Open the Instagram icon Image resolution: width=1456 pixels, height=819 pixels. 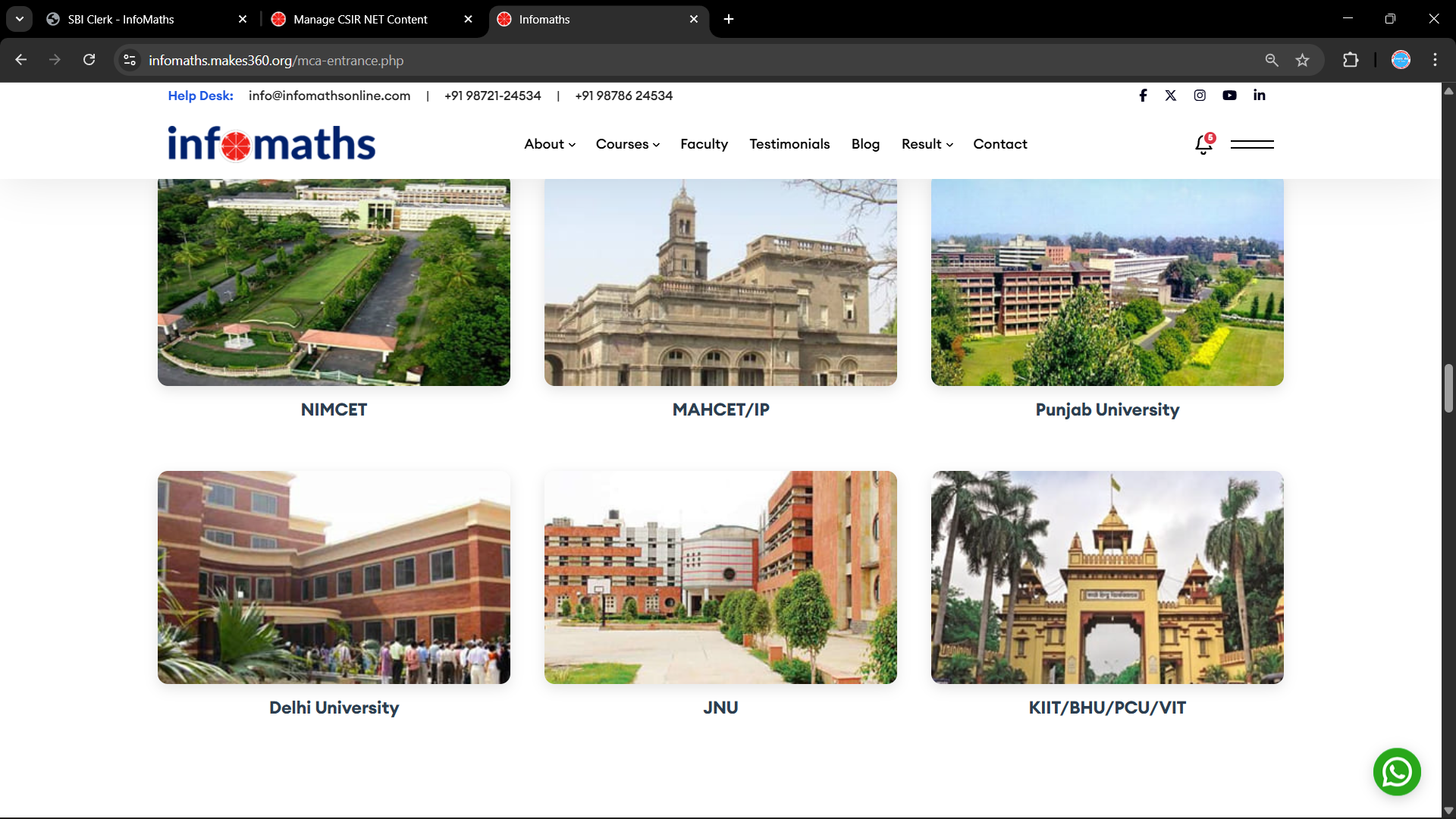pos(1200,96)
